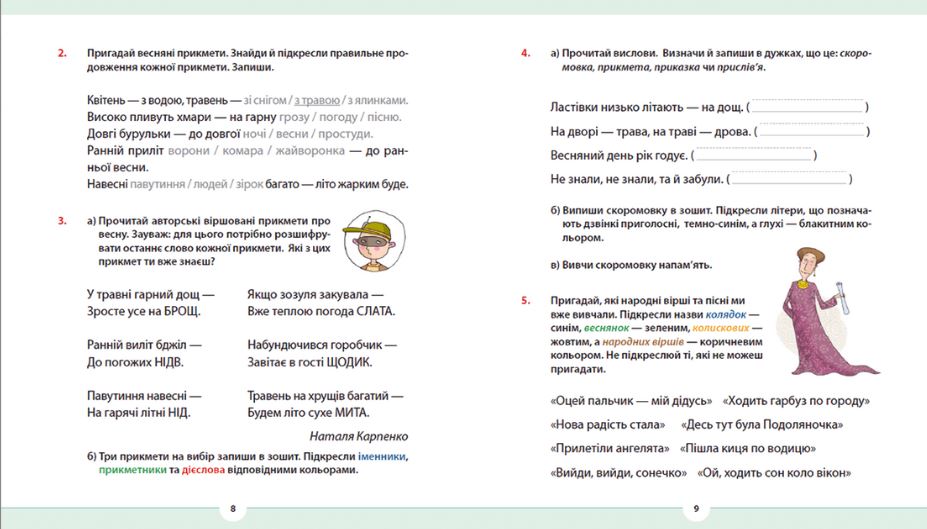The height and width of the screenshot is (529, 927).
Task: Click the blank after "Не знали, не знали, та й забули"
Action: [790, 179]
